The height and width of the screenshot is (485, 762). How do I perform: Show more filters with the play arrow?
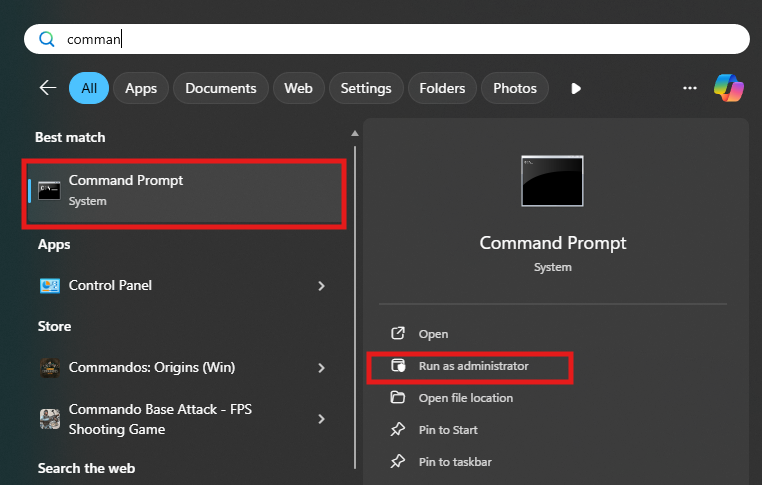click(x=576, y=88)
